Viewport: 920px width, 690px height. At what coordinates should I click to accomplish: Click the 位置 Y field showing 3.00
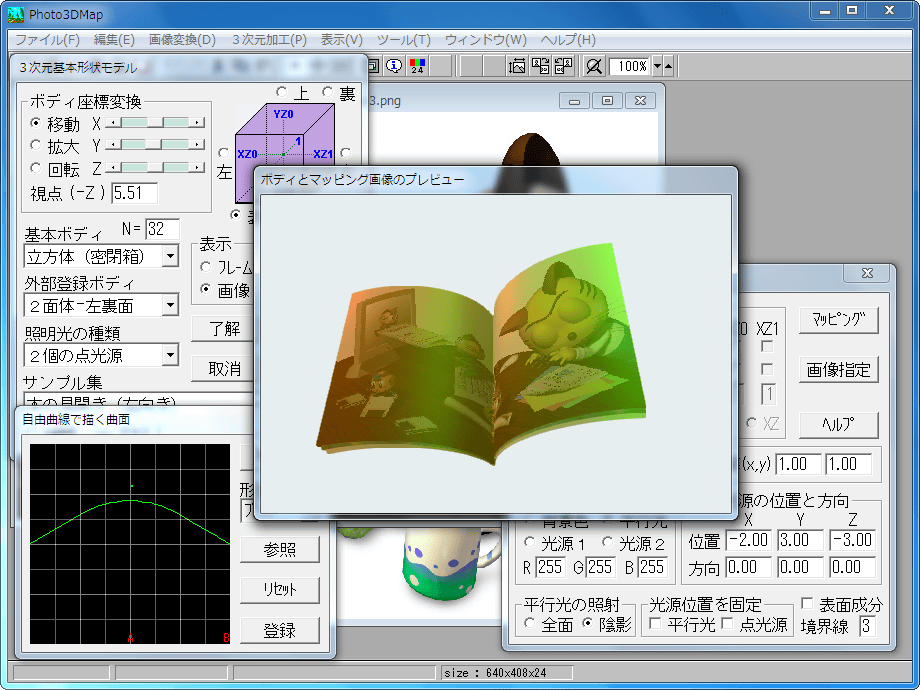800,540
